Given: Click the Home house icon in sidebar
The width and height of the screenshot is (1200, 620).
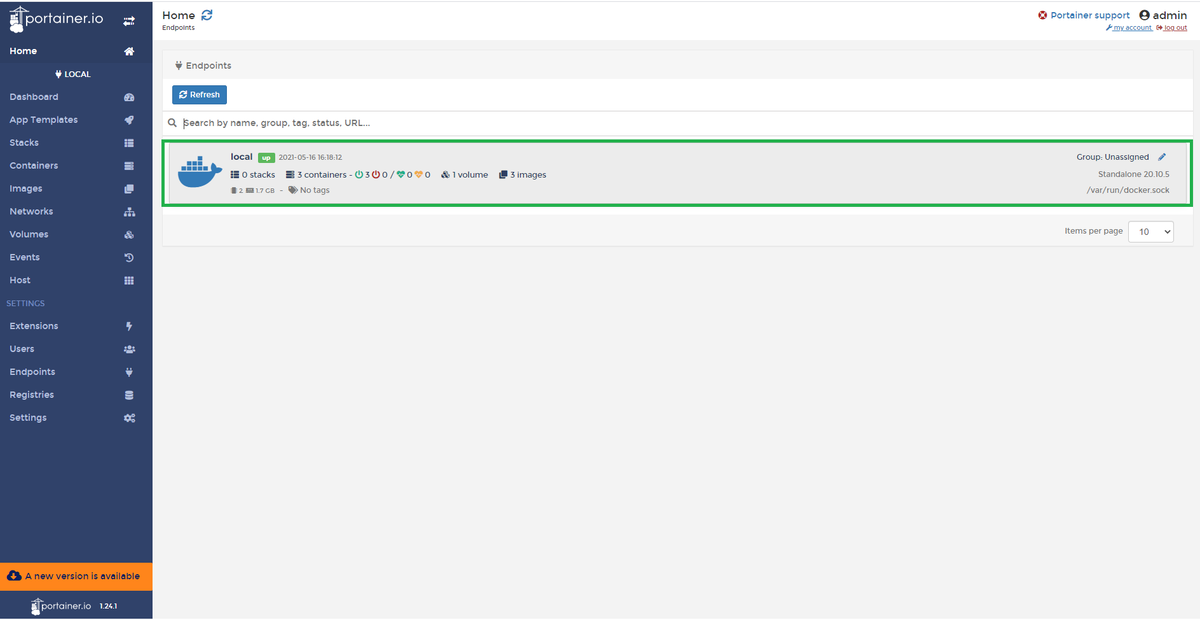Looking at the screenshot, I should pos(129,51).
